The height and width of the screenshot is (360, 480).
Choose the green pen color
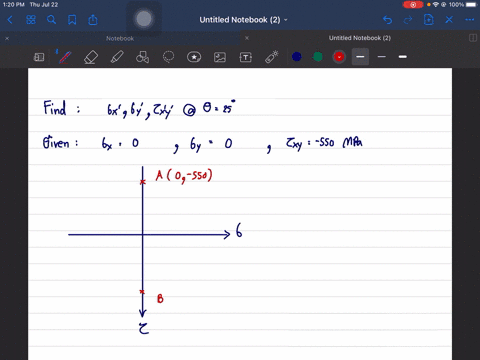(318, 57)
